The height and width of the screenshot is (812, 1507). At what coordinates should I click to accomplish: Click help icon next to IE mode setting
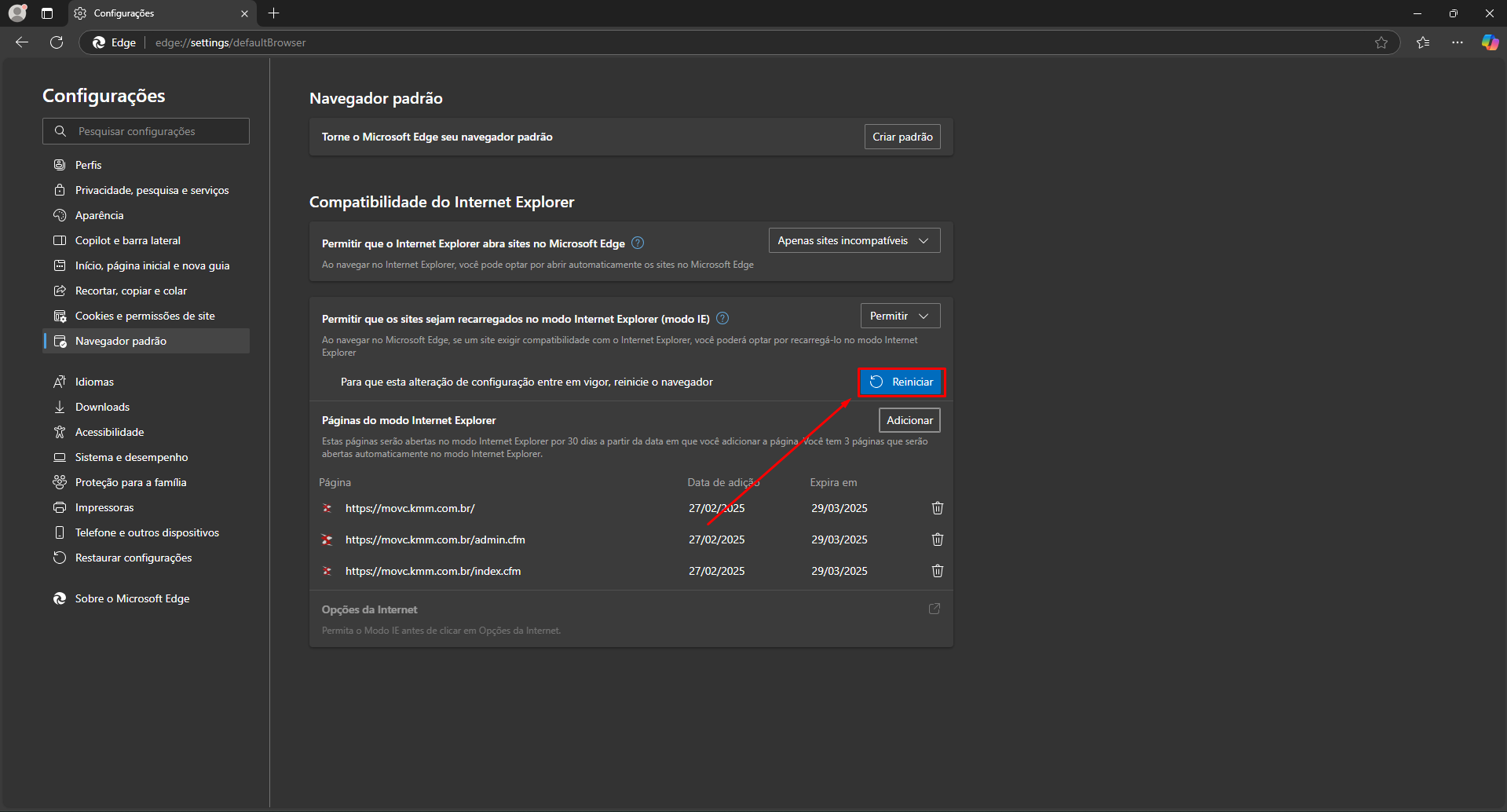[722, 318]
